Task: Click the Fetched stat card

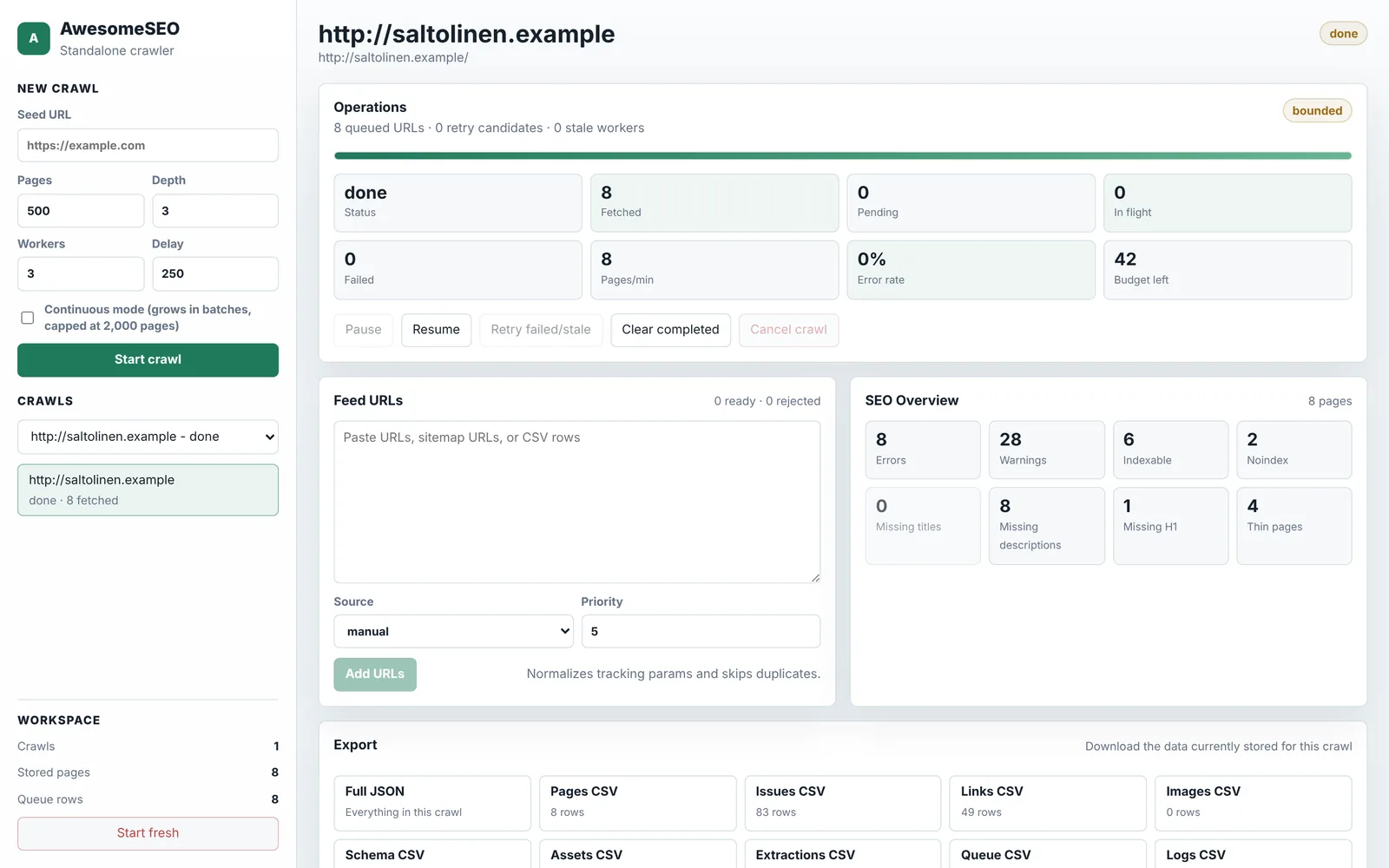Action: click(x=714, y=203)
